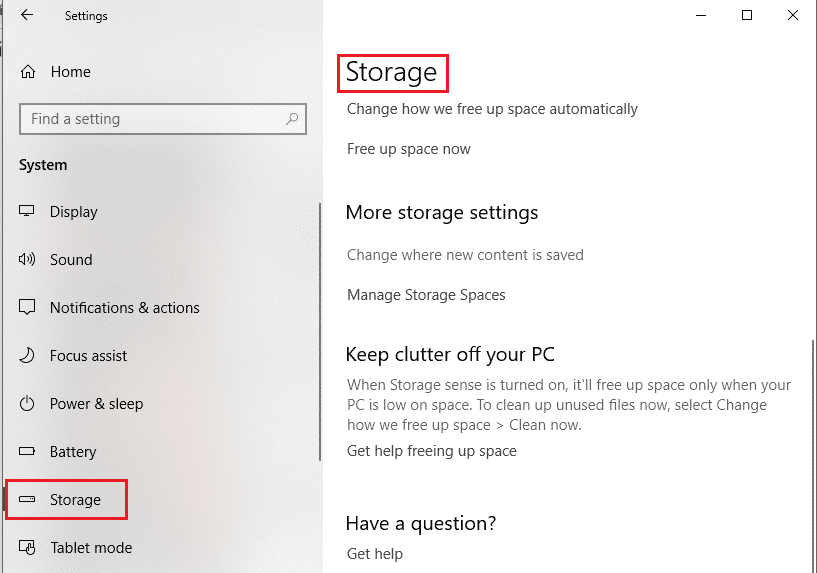817x573 pixels.
Task: Click Get help freeing up space link
Action: pos(431,451)
